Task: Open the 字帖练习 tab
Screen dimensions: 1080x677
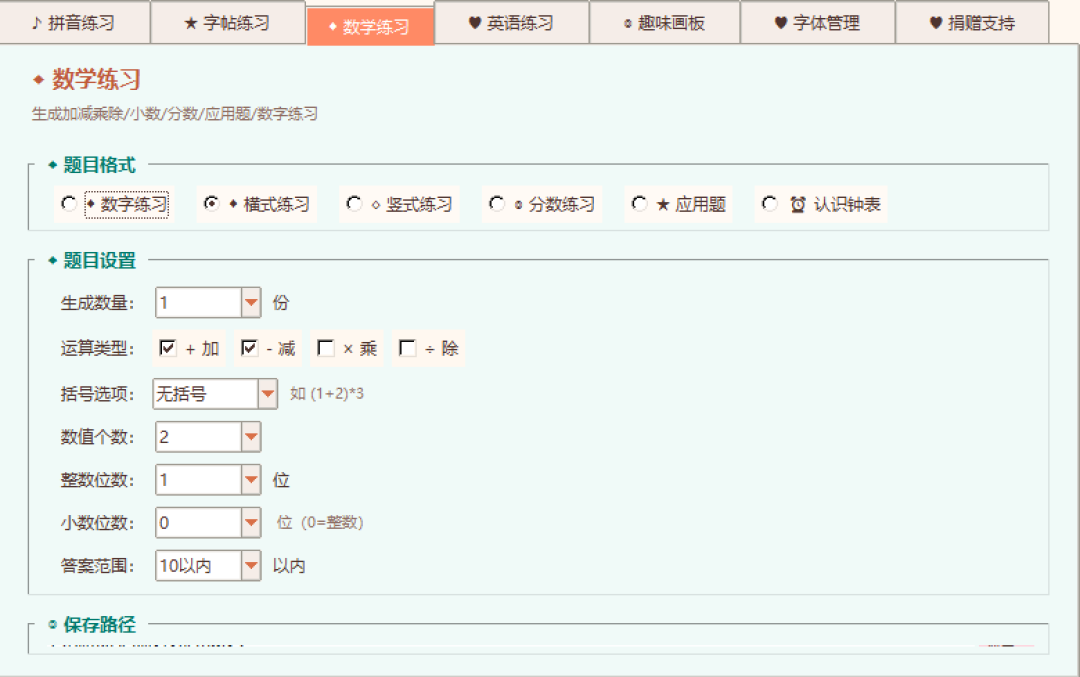Action: (227, 23)
